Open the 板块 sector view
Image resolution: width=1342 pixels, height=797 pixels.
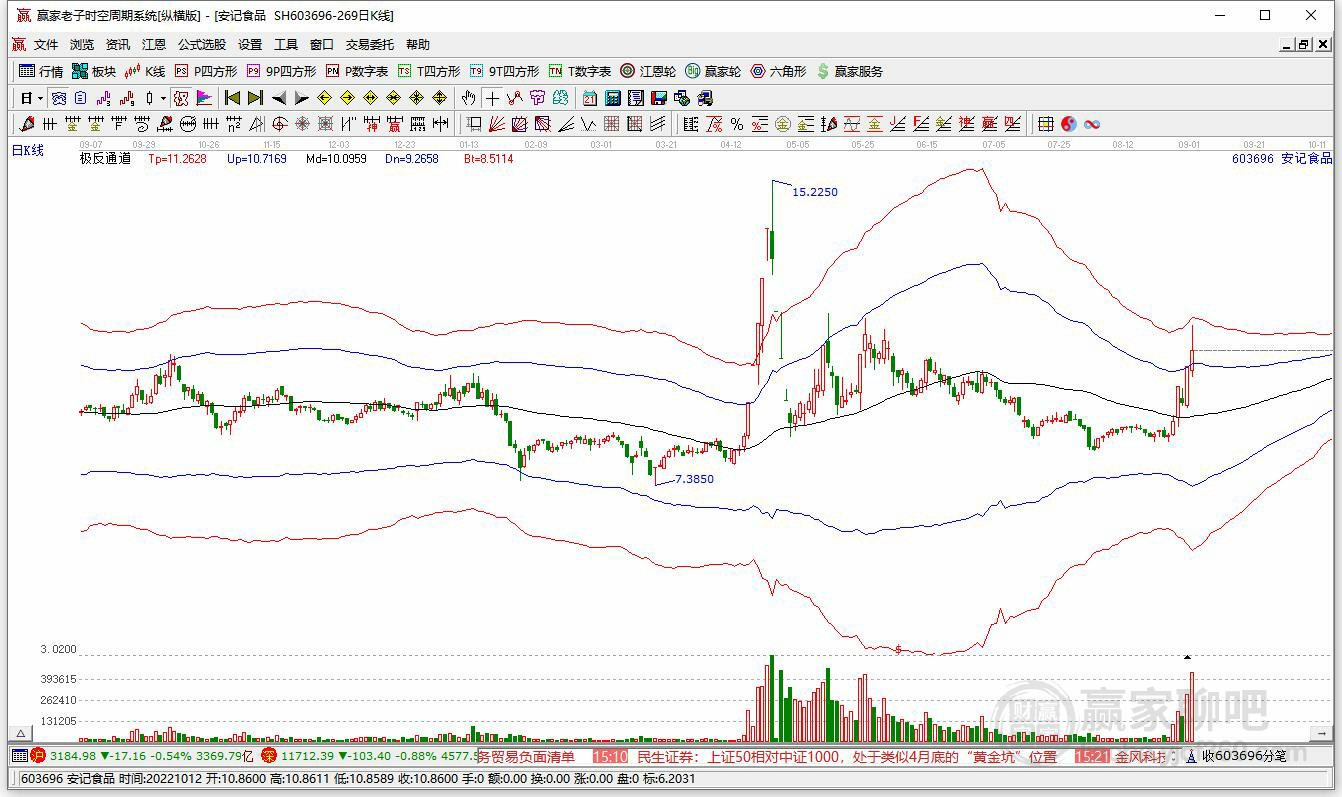(94, 71)
